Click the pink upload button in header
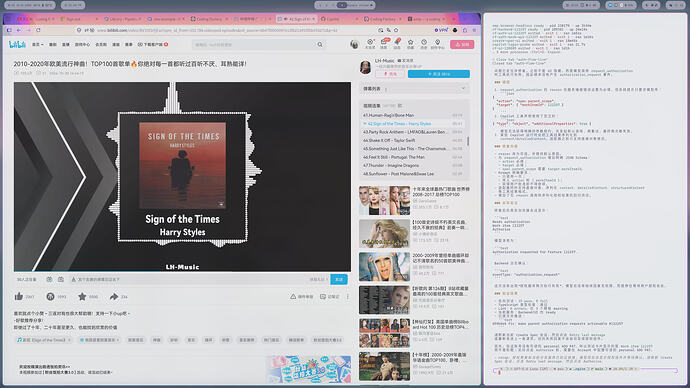Image resolution: width=690 pixels, height=388 pixels. click(462, 44)
